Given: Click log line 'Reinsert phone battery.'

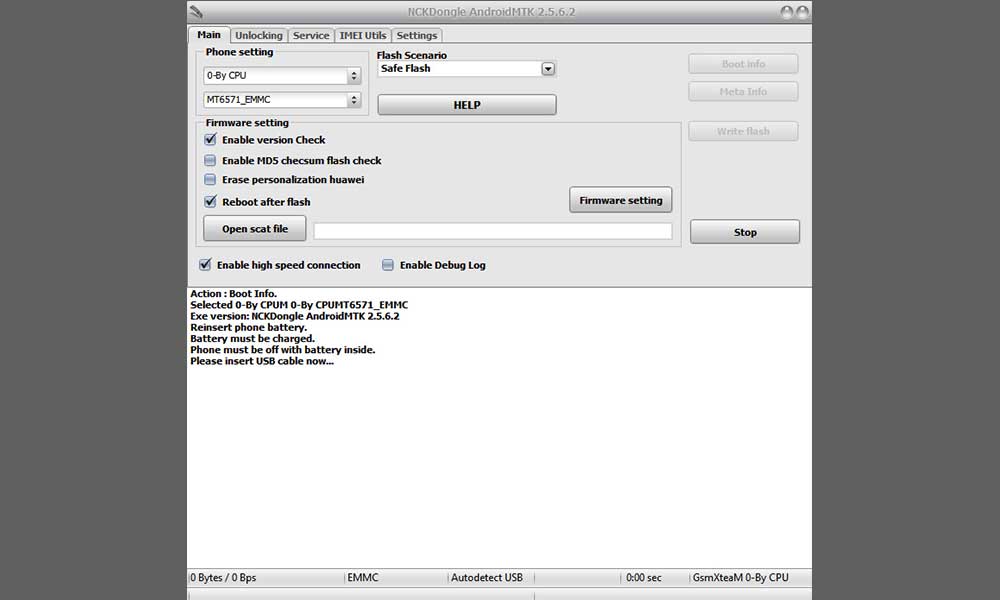Looking at the screenshot, I should click(248, 327).
